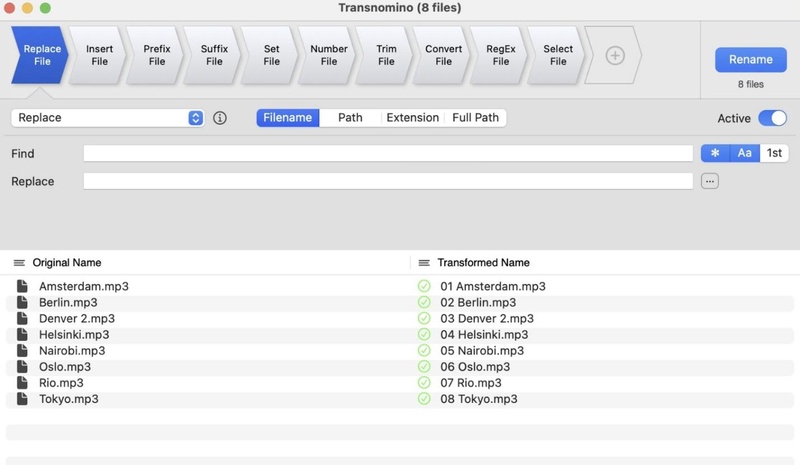Screen dimensions: 800x465
Task: Click the file icon beside Nairobi.mp3
Action: point(22,351)
